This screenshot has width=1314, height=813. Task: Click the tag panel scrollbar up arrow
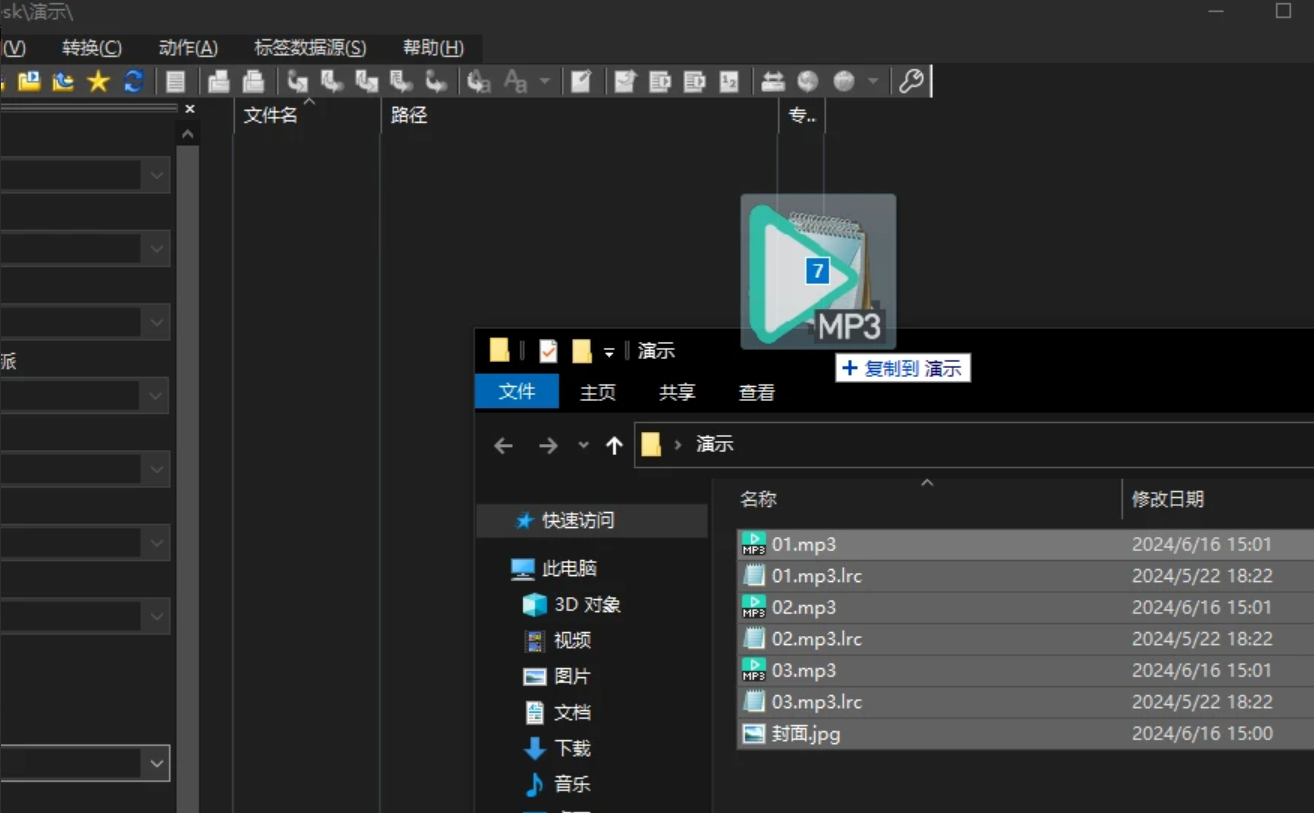pos(188,134)
